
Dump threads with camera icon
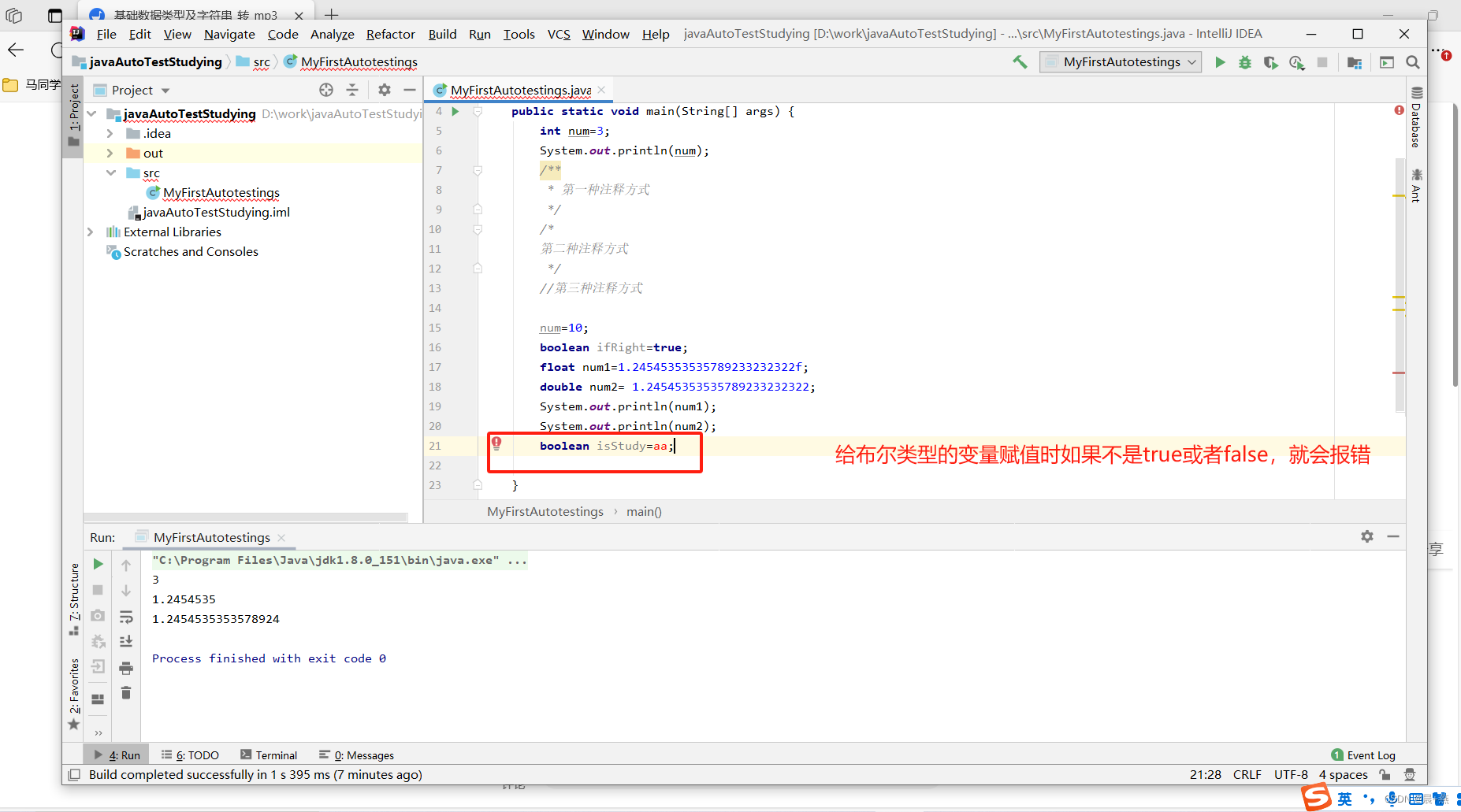(x=98, y=615)
